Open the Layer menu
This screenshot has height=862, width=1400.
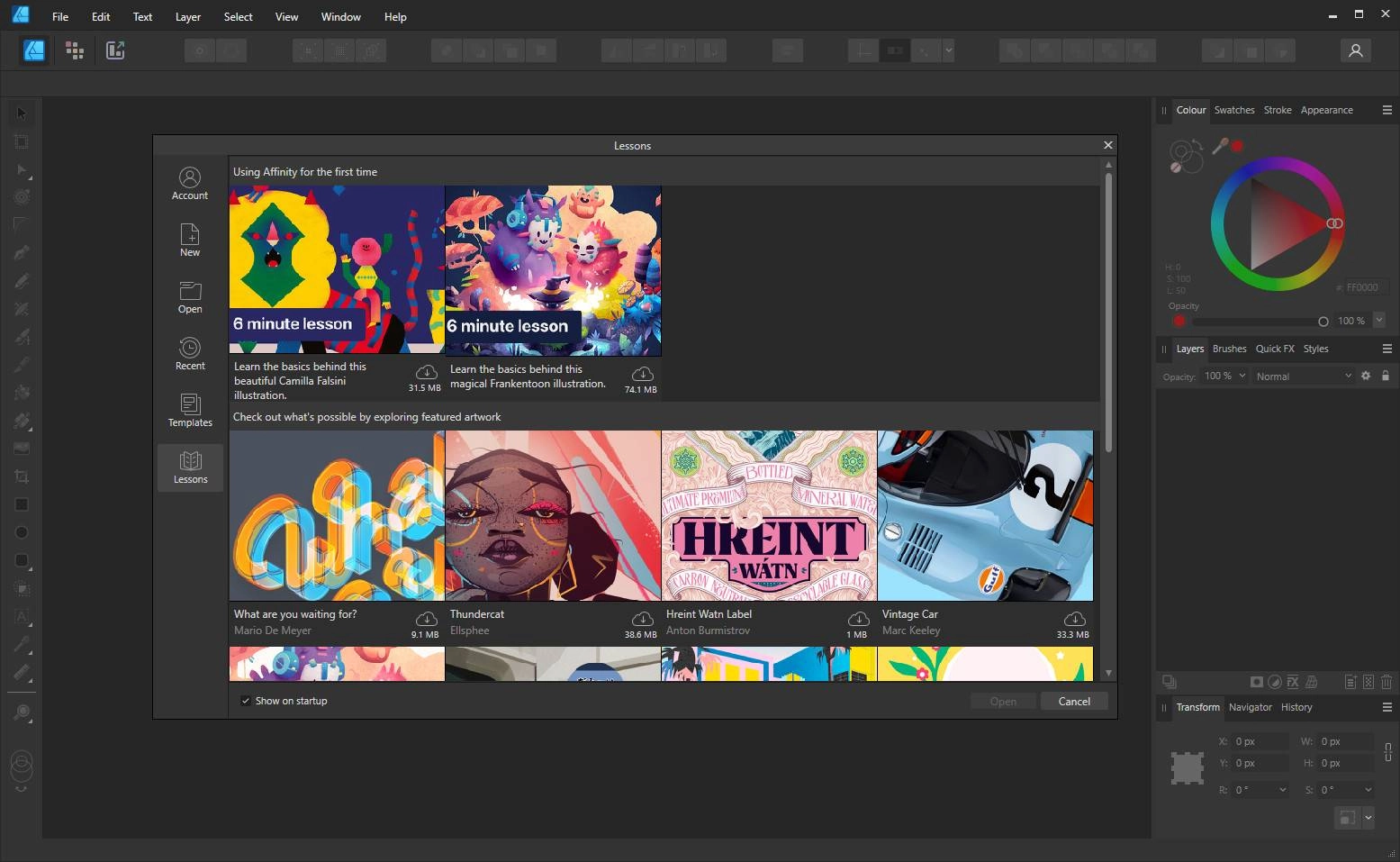point(188,16)
